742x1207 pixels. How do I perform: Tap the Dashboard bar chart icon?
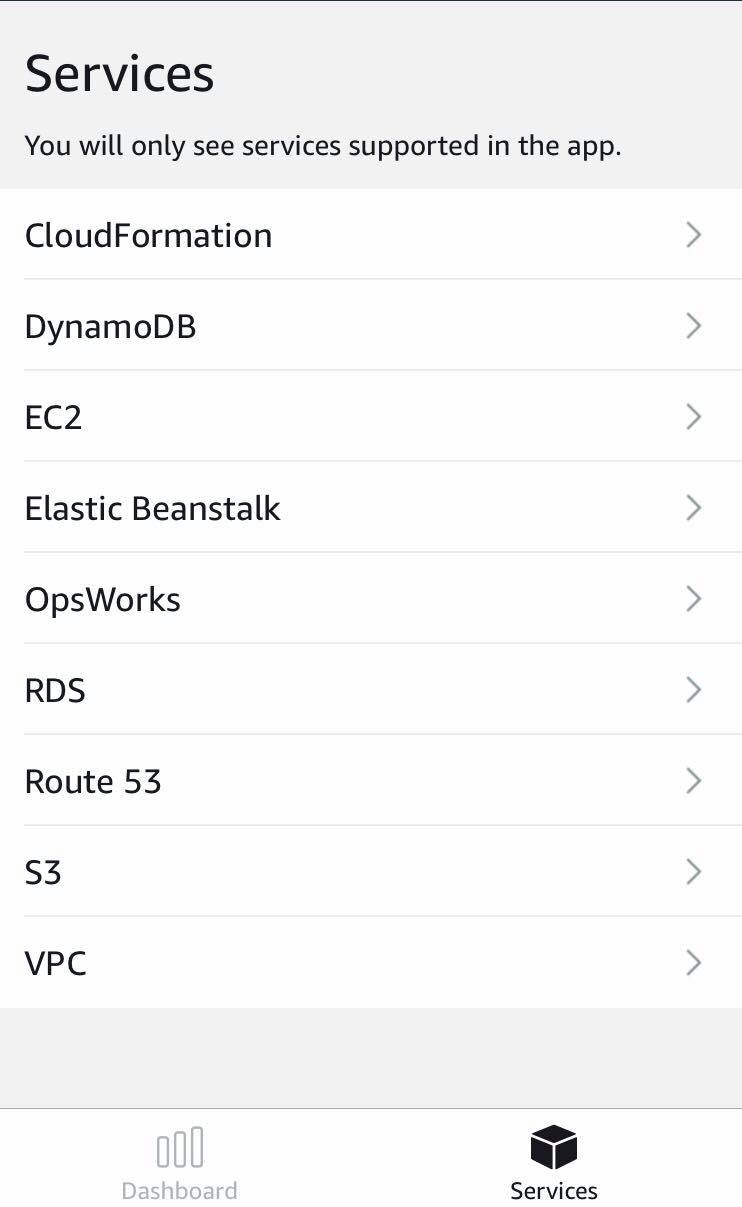(180, 1147)
